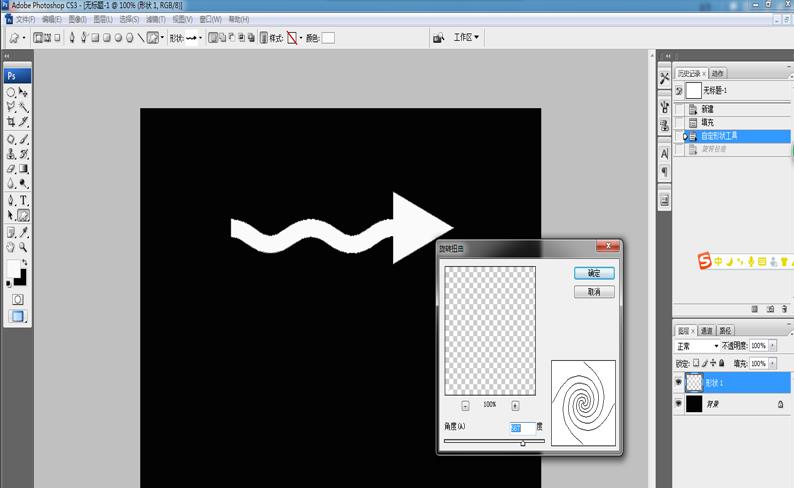This screenshot has width=794, height=488.
Task: Open foreground color swatch in toolbox
Action: tap(13, 268)
